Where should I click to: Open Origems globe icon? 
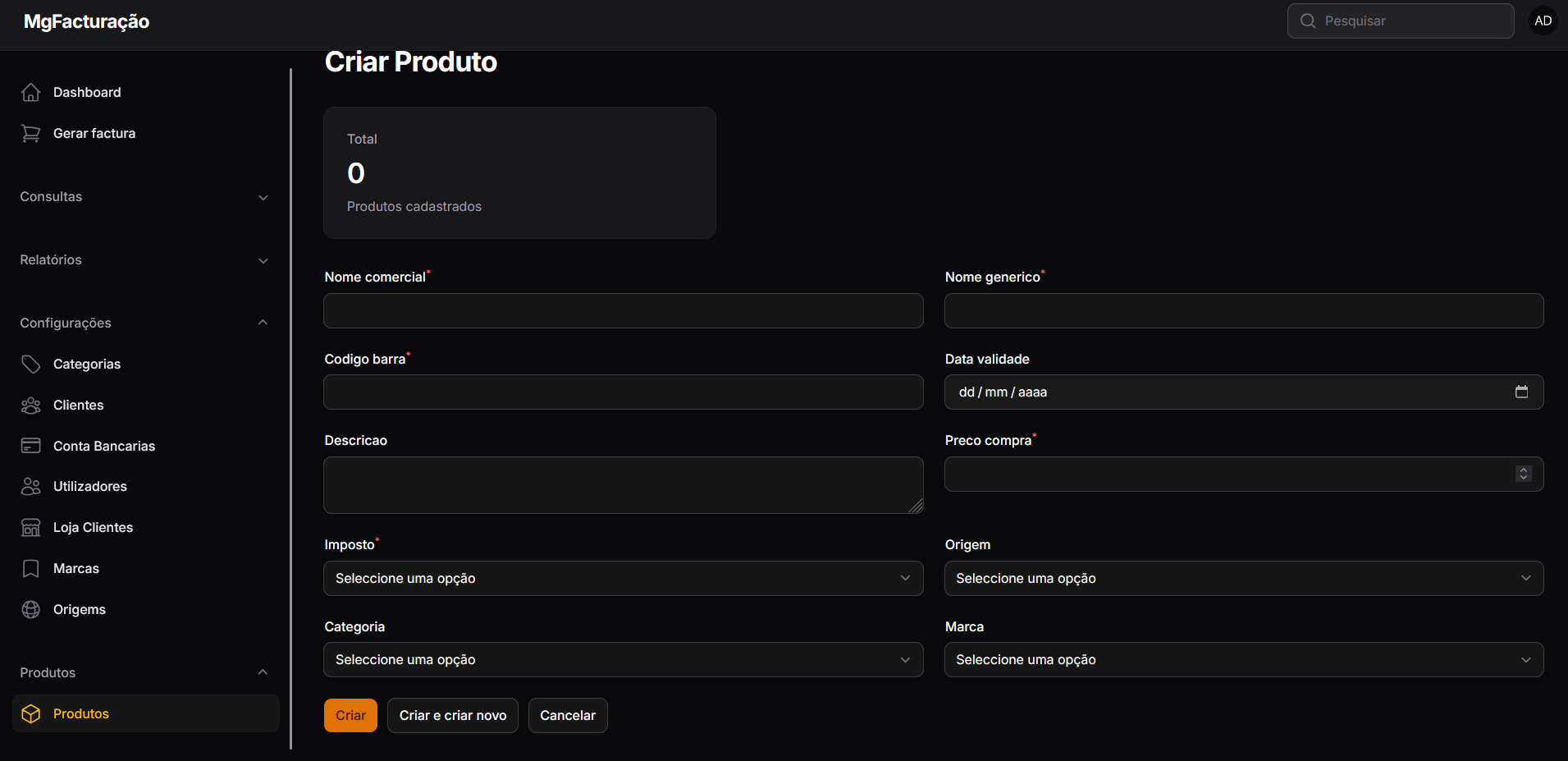coord(30,609)
